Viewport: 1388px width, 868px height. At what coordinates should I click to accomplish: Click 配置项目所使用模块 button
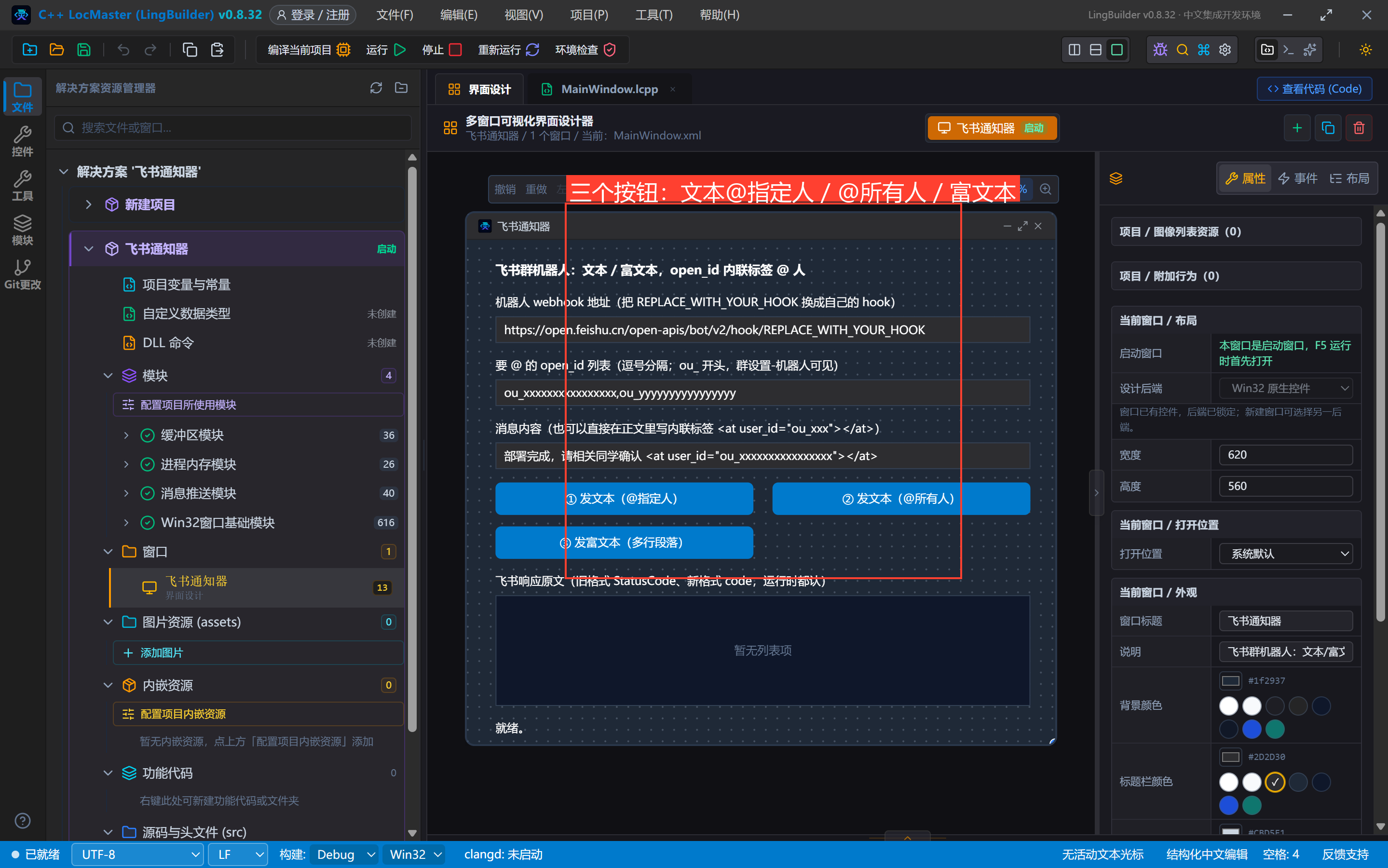click(x=259, y=405)
